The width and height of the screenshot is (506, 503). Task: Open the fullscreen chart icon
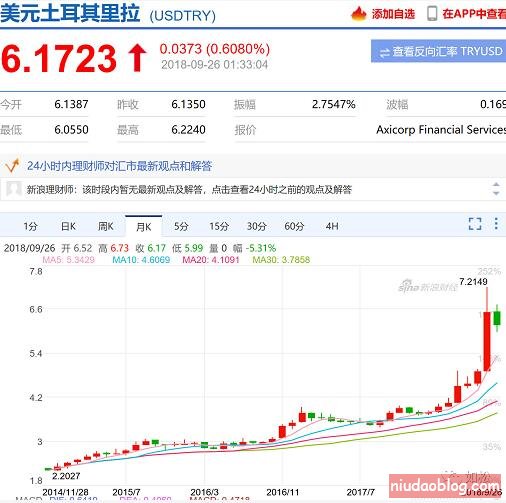475,224
